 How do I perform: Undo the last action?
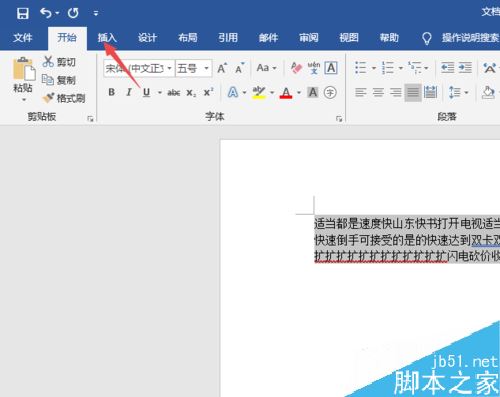46,13
